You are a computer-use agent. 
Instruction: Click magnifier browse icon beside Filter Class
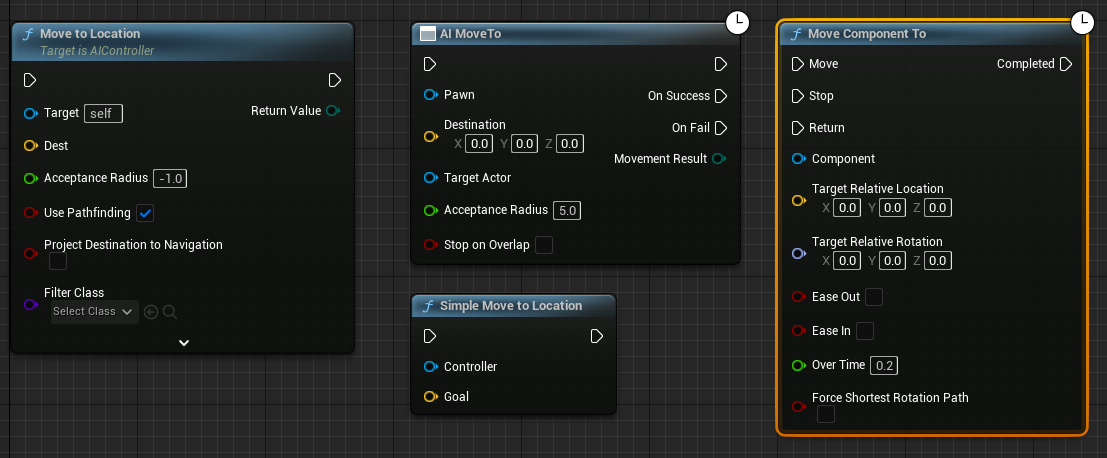[169, 311]
